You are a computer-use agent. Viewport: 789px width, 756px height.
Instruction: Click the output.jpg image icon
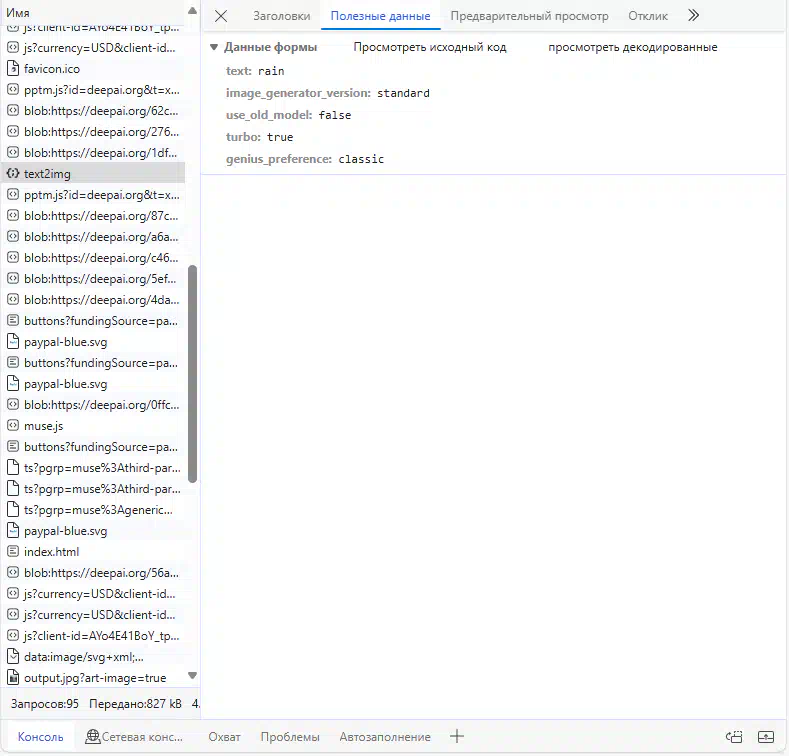(13, 678)
